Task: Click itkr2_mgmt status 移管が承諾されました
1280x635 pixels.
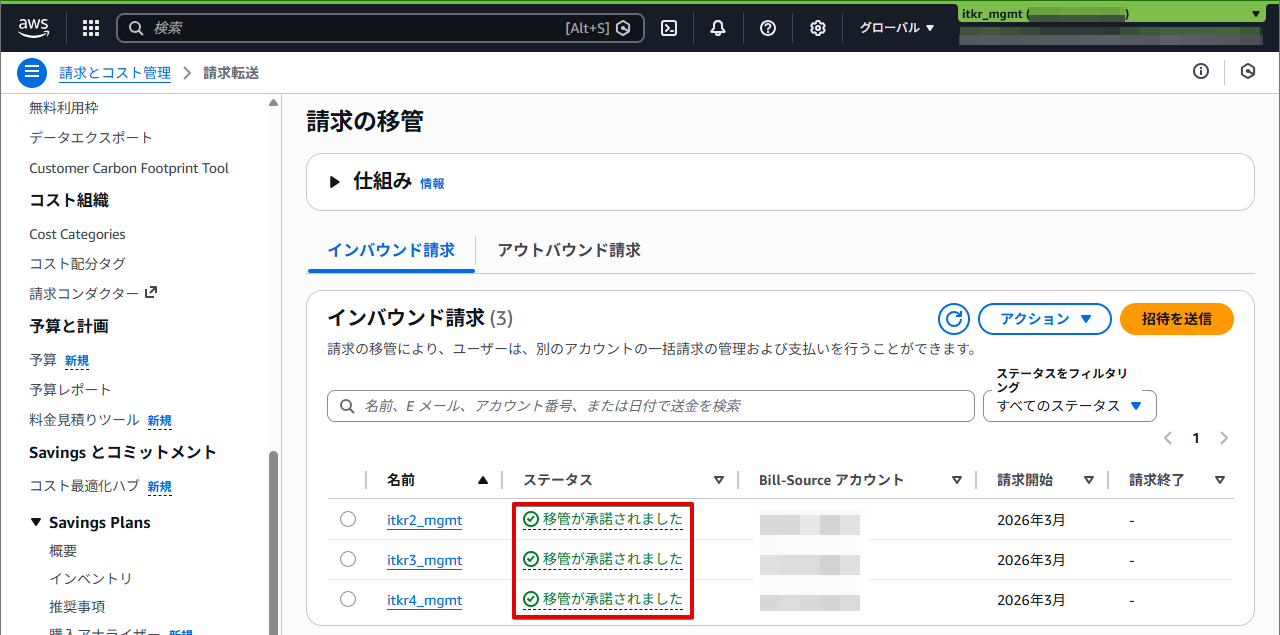Action: (603, 519)
